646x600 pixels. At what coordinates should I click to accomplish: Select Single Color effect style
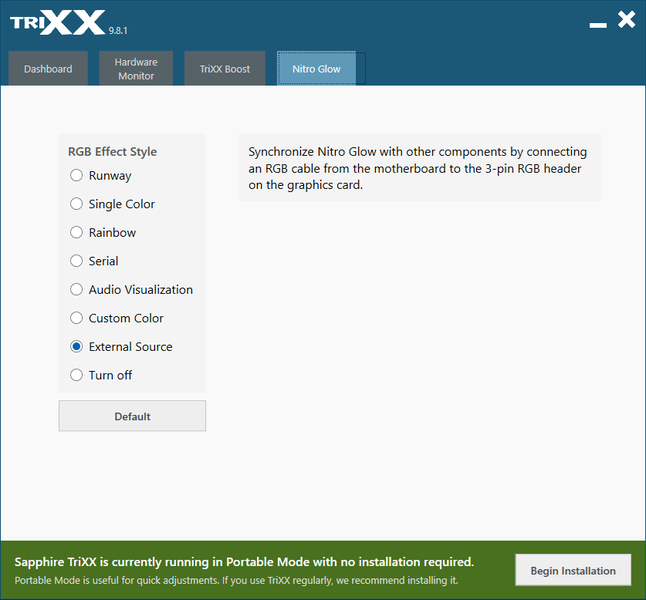click(112, 204)
